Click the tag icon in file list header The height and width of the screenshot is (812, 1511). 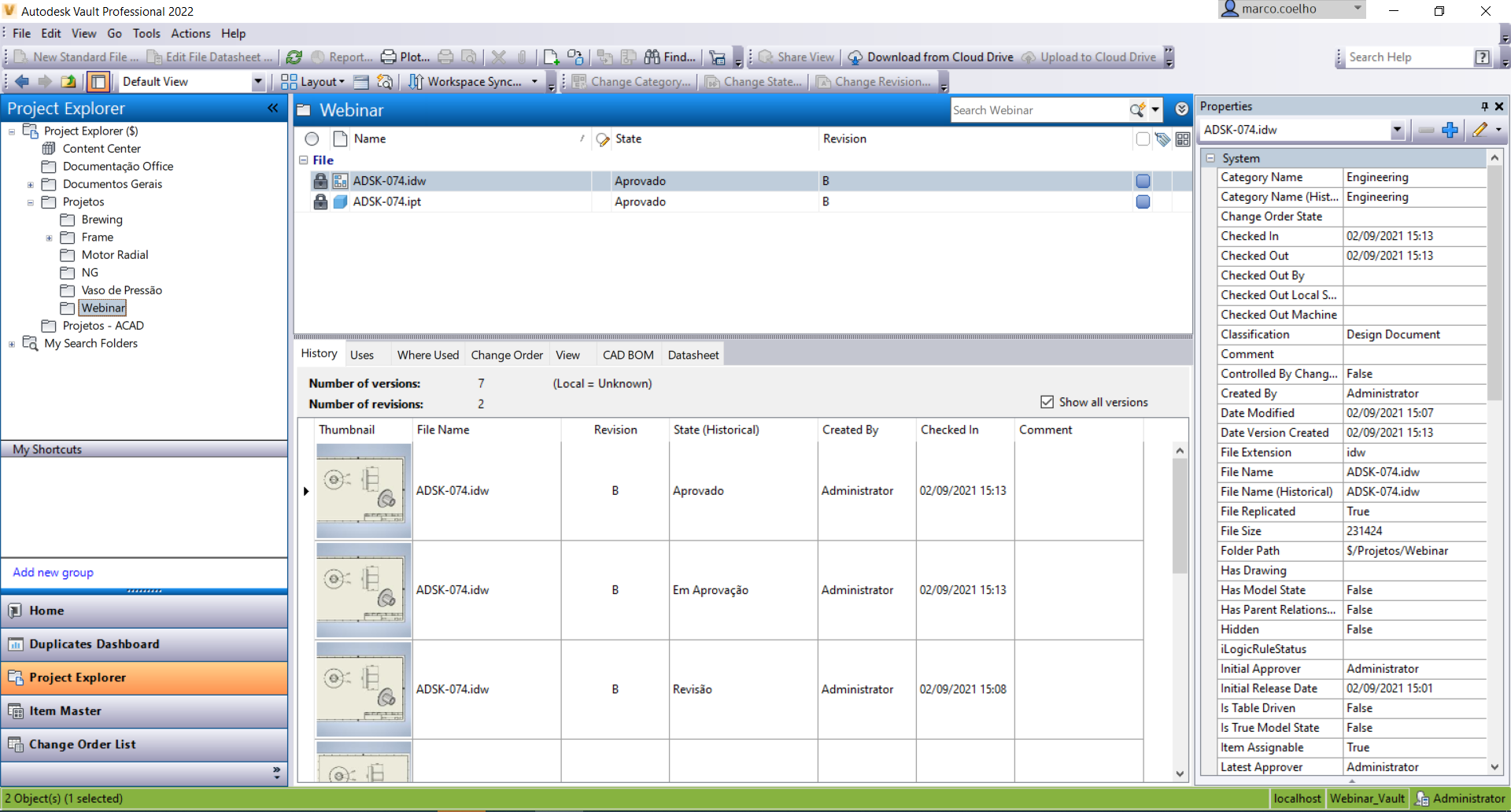click(1162, 139)
